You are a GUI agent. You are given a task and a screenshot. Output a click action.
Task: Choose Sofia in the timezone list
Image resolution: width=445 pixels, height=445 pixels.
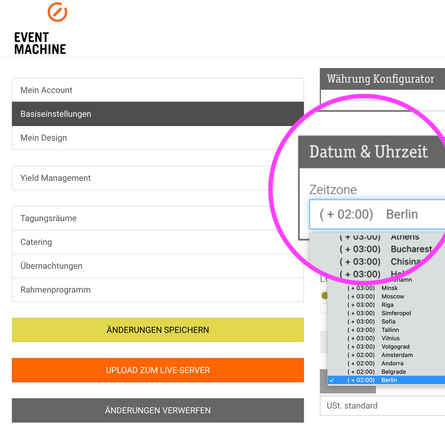click(386, 321)
